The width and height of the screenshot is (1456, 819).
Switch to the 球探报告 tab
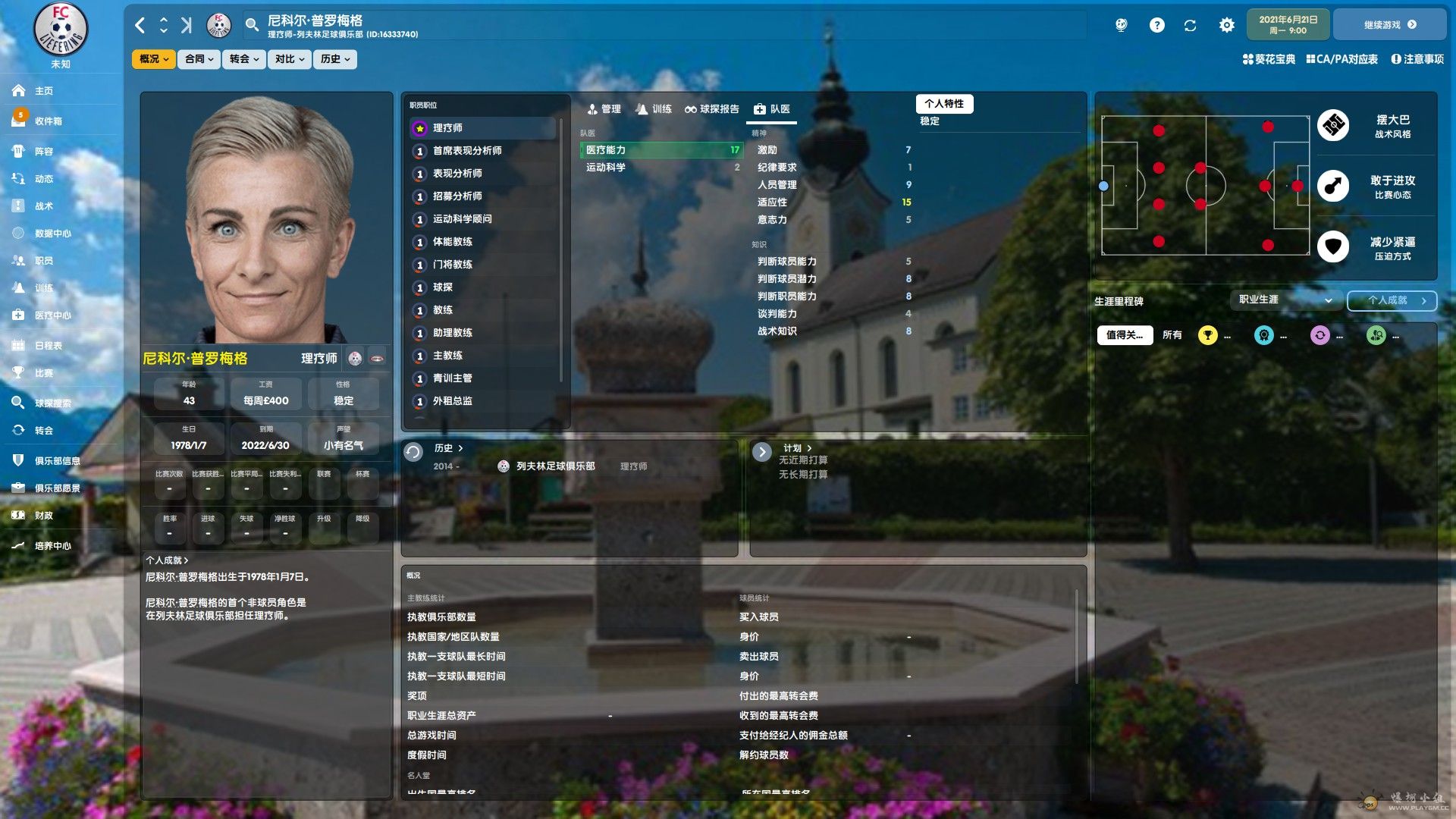(711, 109)
